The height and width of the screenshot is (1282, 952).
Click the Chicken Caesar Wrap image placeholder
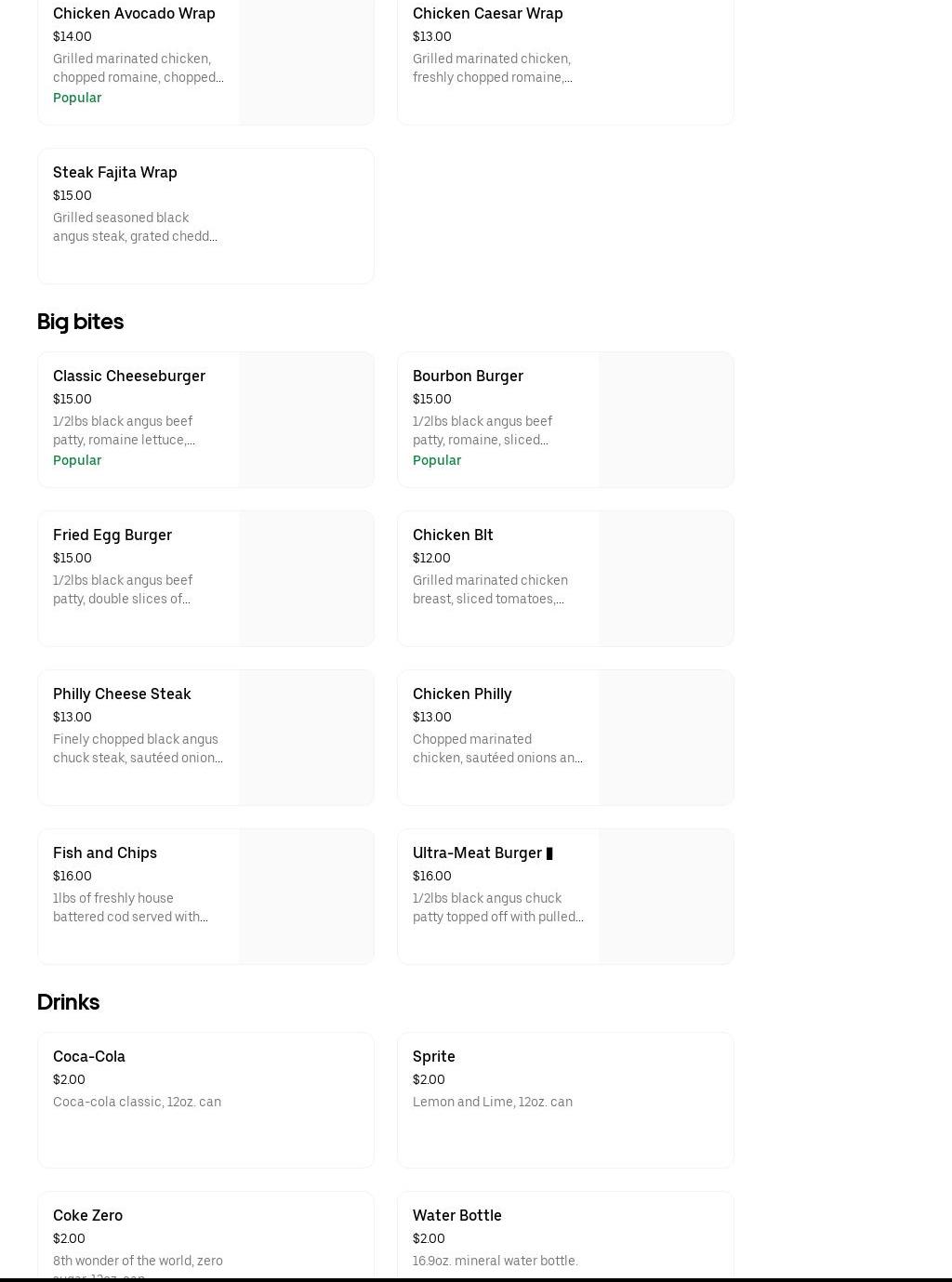point(666,61)
